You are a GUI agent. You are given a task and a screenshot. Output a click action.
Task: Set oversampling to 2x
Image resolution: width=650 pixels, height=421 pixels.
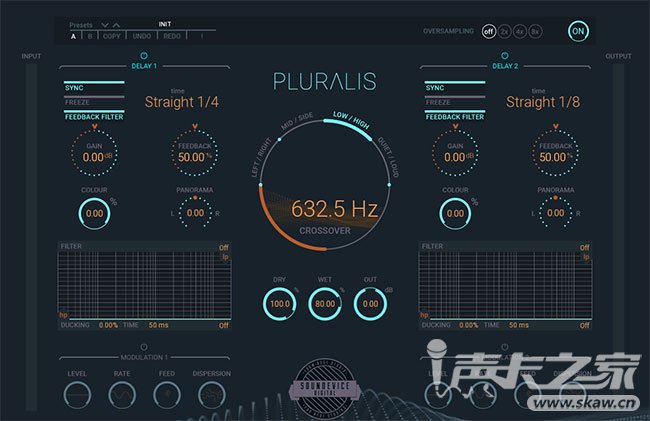coord(504,31)
